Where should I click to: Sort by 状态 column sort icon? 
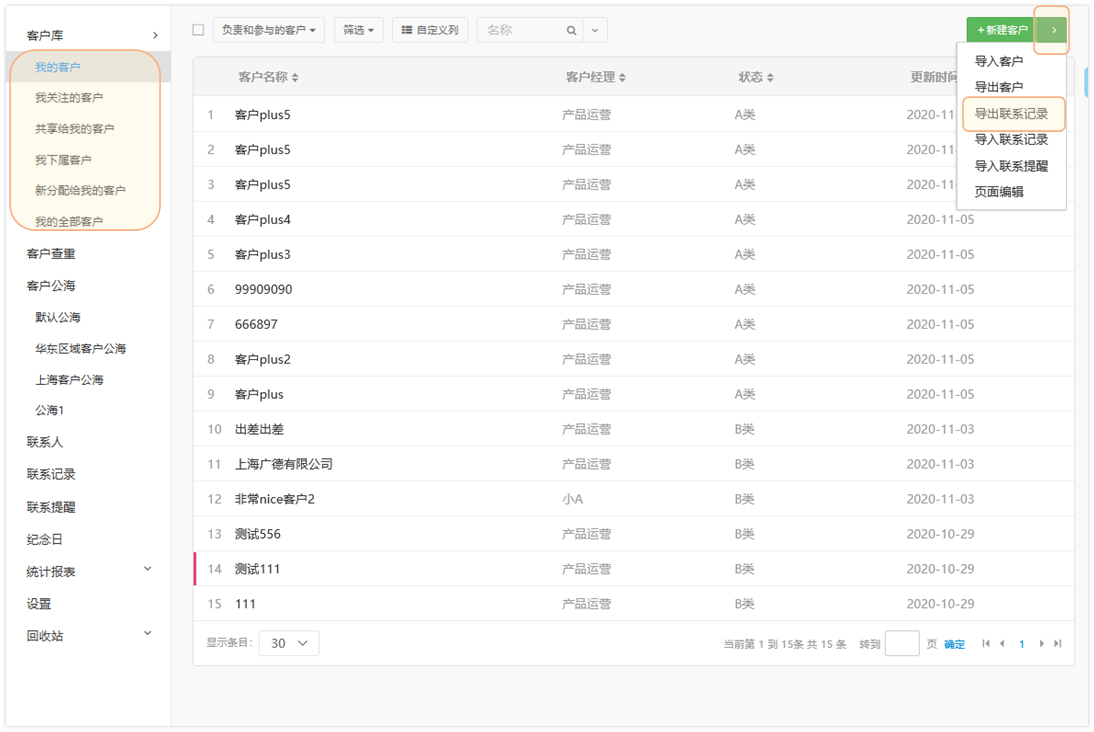click(770, 78)
